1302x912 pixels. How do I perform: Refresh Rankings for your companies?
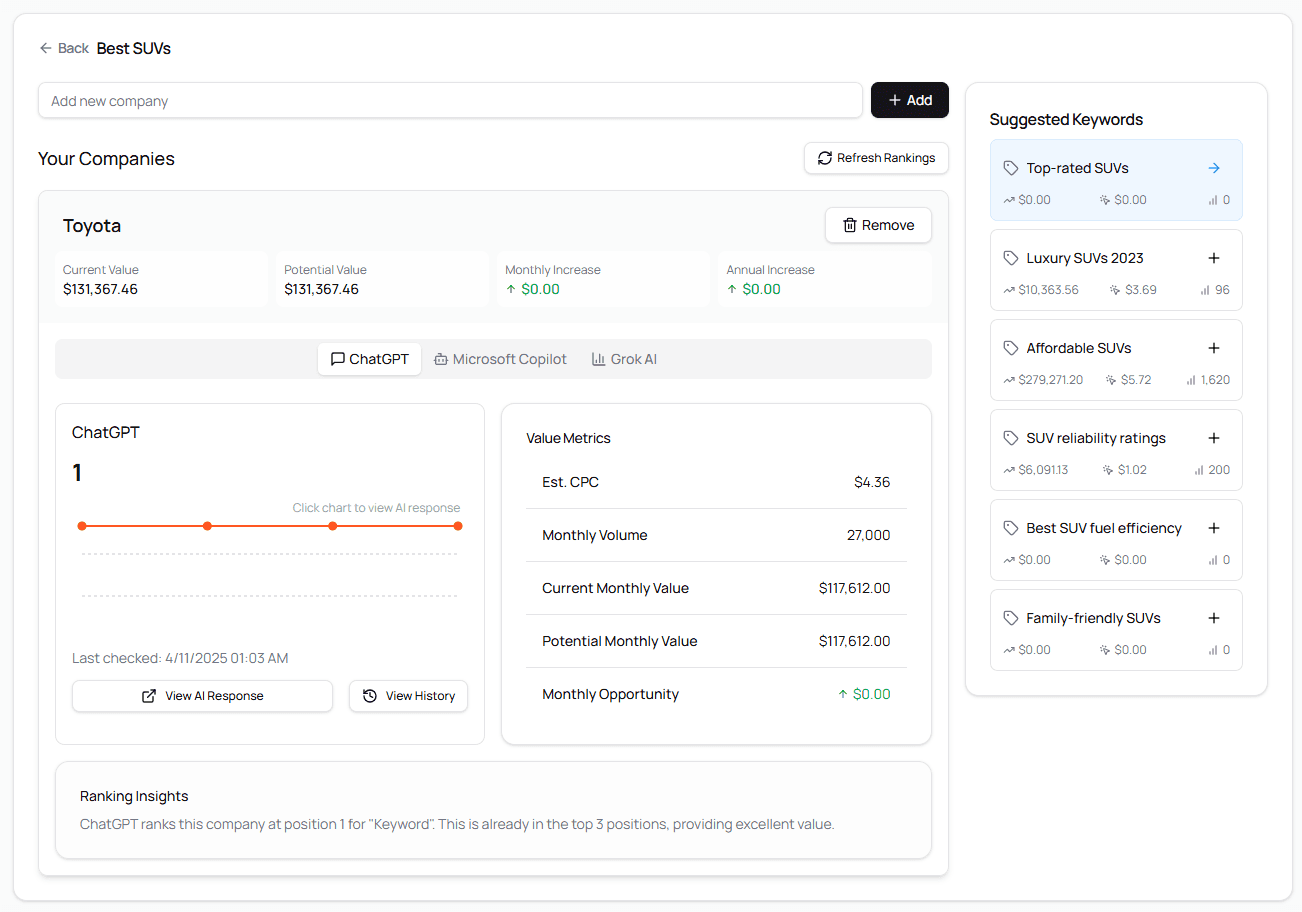(876, 158)
